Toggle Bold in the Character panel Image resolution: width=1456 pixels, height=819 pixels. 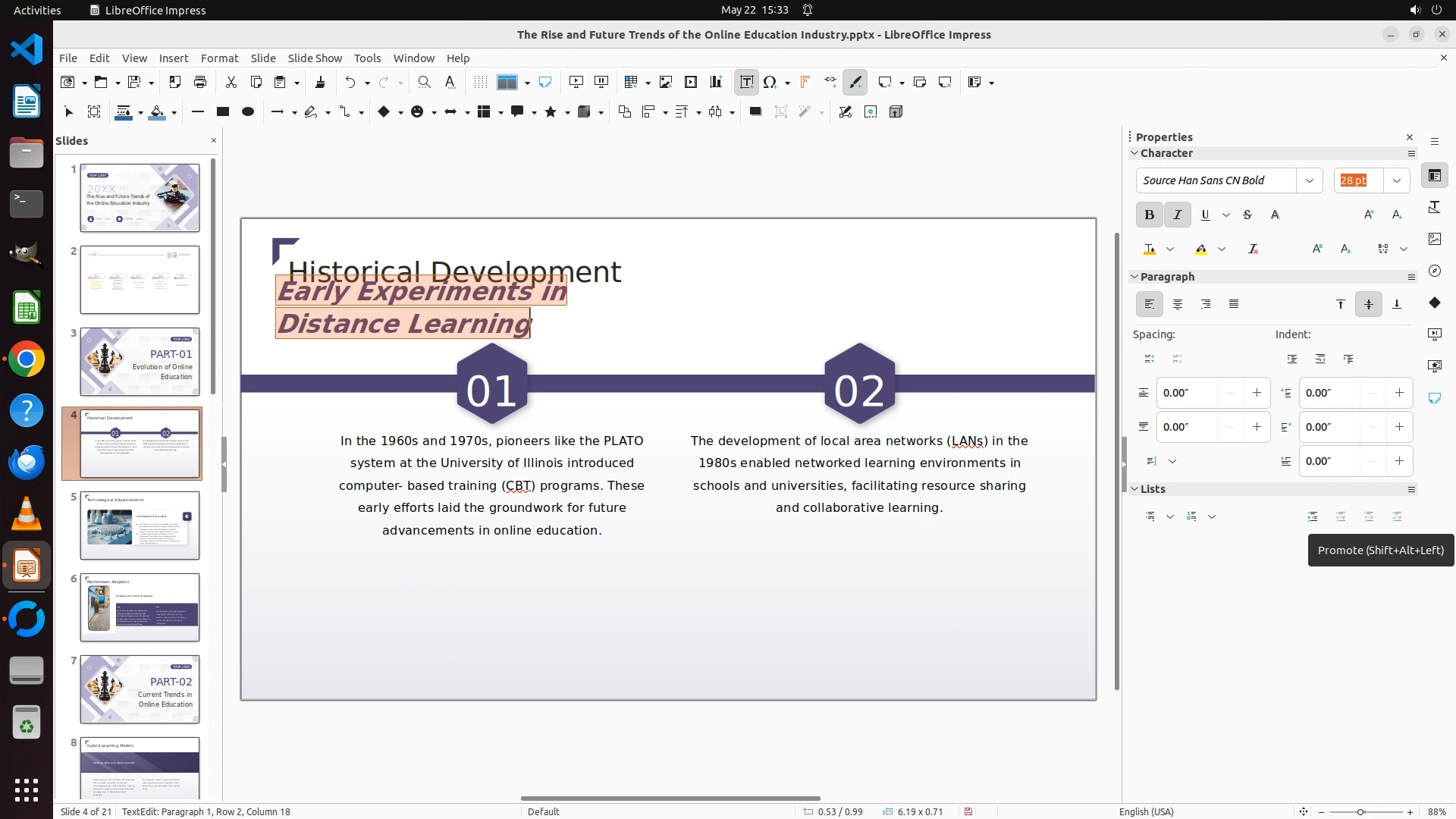1149,215
